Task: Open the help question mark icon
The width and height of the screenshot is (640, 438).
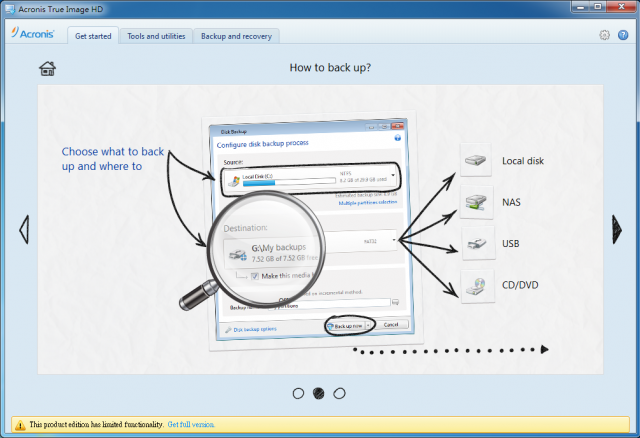Action: point(623,35)
